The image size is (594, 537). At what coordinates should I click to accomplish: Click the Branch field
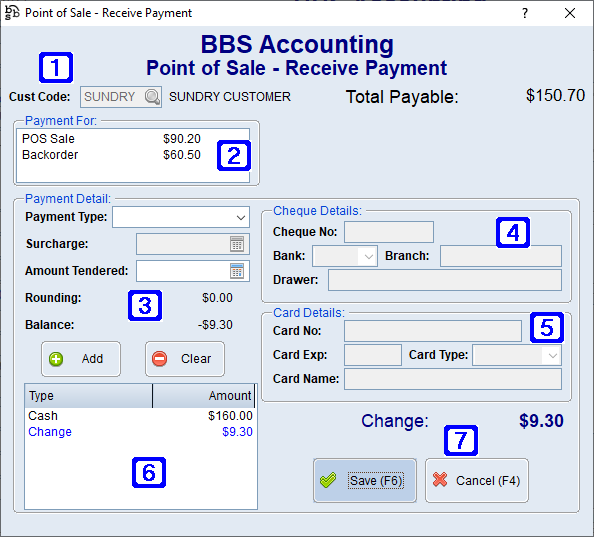tap(501, 256)
